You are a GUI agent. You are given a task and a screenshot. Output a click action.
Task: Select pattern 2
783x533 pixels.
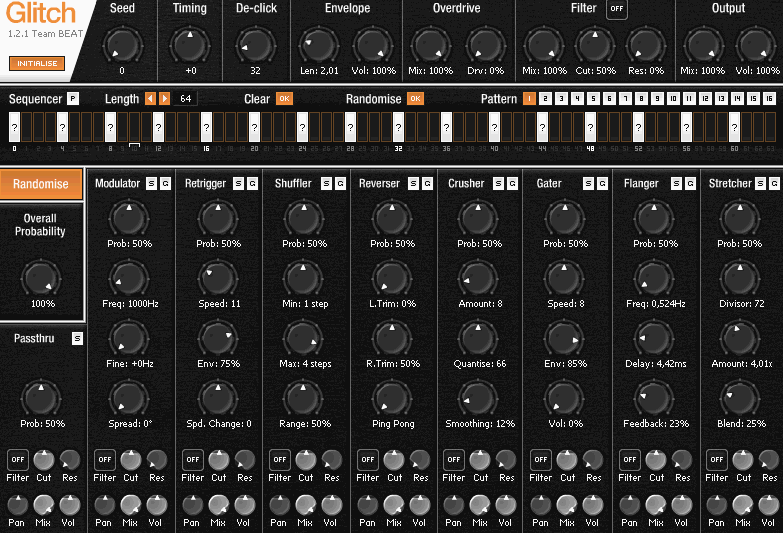(x=545, y=98)
